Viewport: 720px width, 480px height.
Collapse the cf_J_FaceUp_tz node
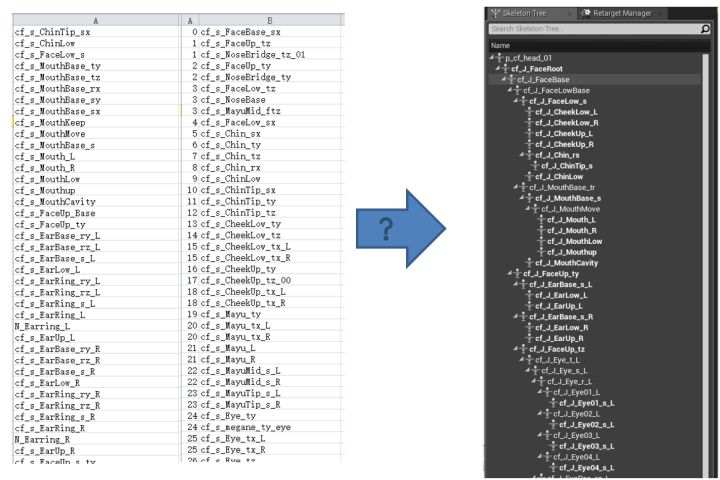515,349
